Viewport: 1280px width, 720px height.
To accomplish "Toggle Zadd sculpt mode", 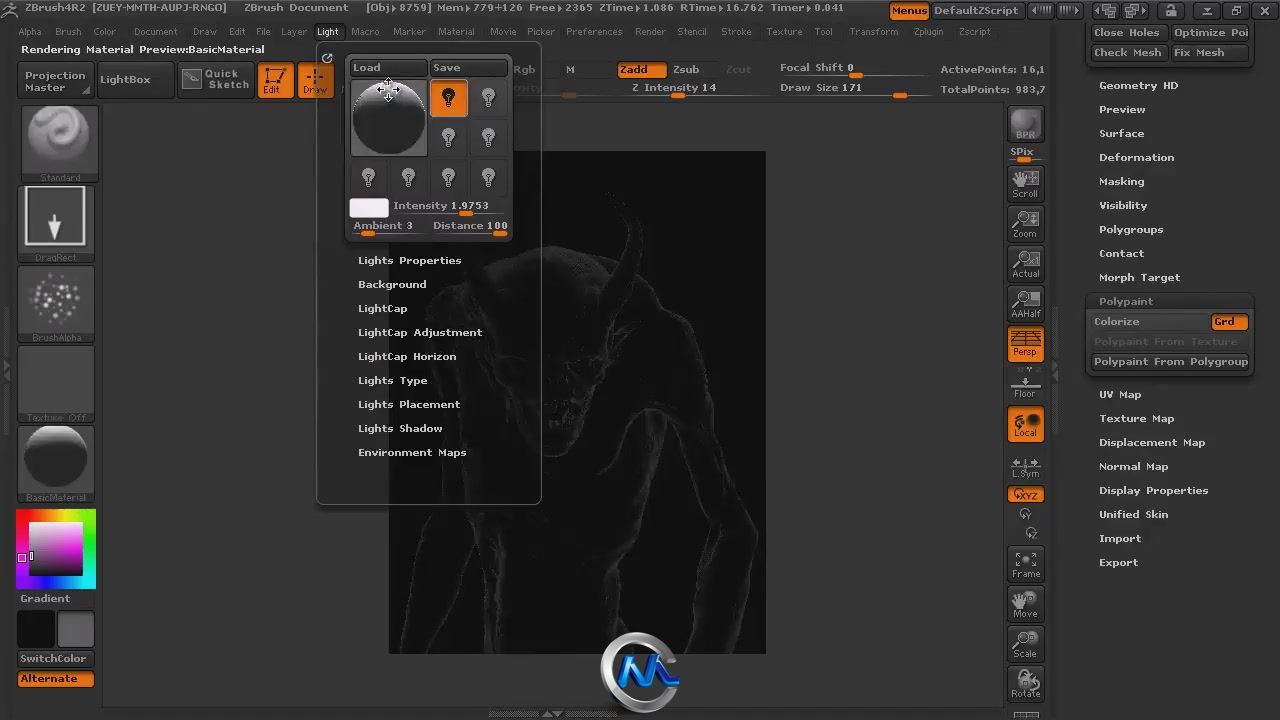I will [x=640, y=69].
